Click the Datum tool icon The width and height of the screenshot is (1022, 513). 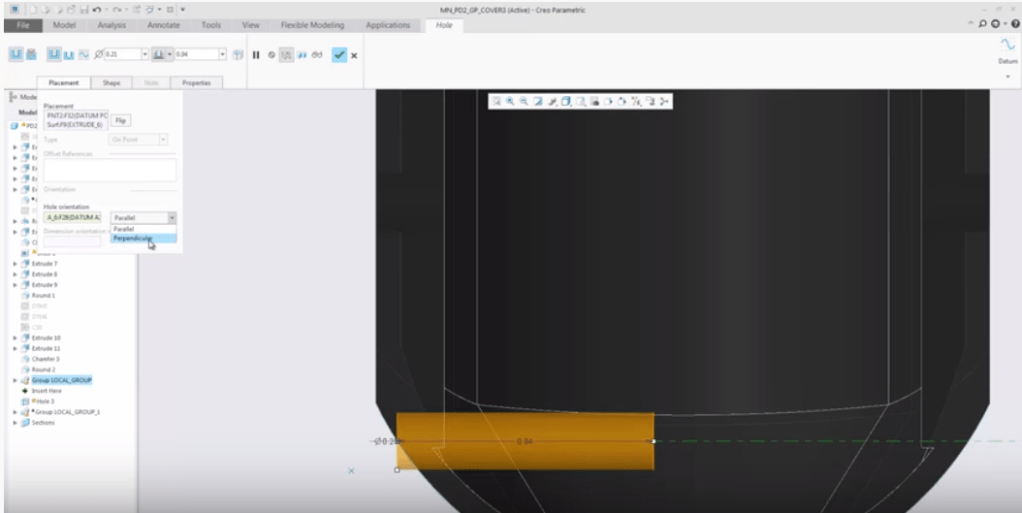[x=1007, y=46]
